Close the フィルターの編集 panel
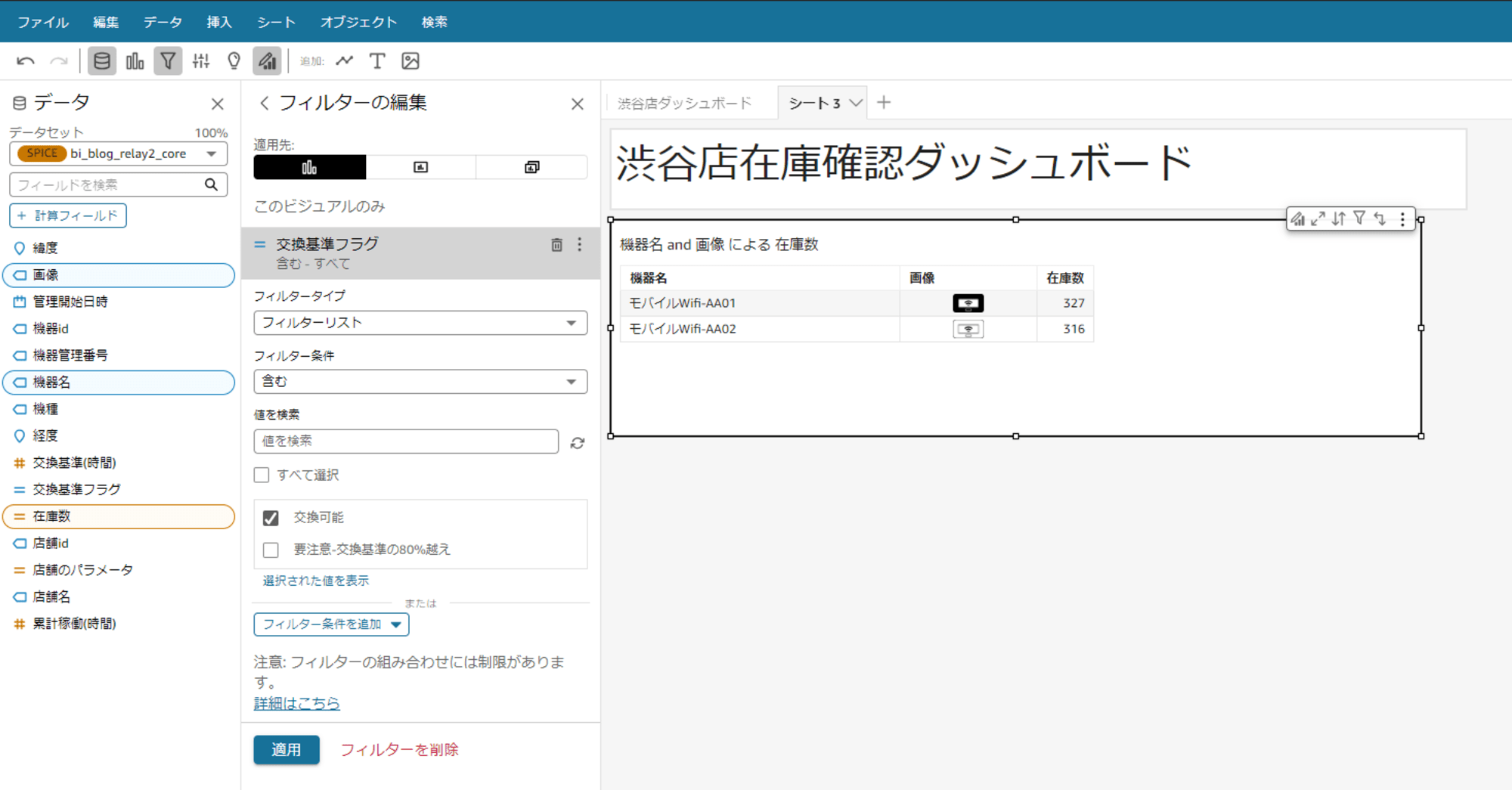Viewport: 1512px width, 790px height. 578,104
